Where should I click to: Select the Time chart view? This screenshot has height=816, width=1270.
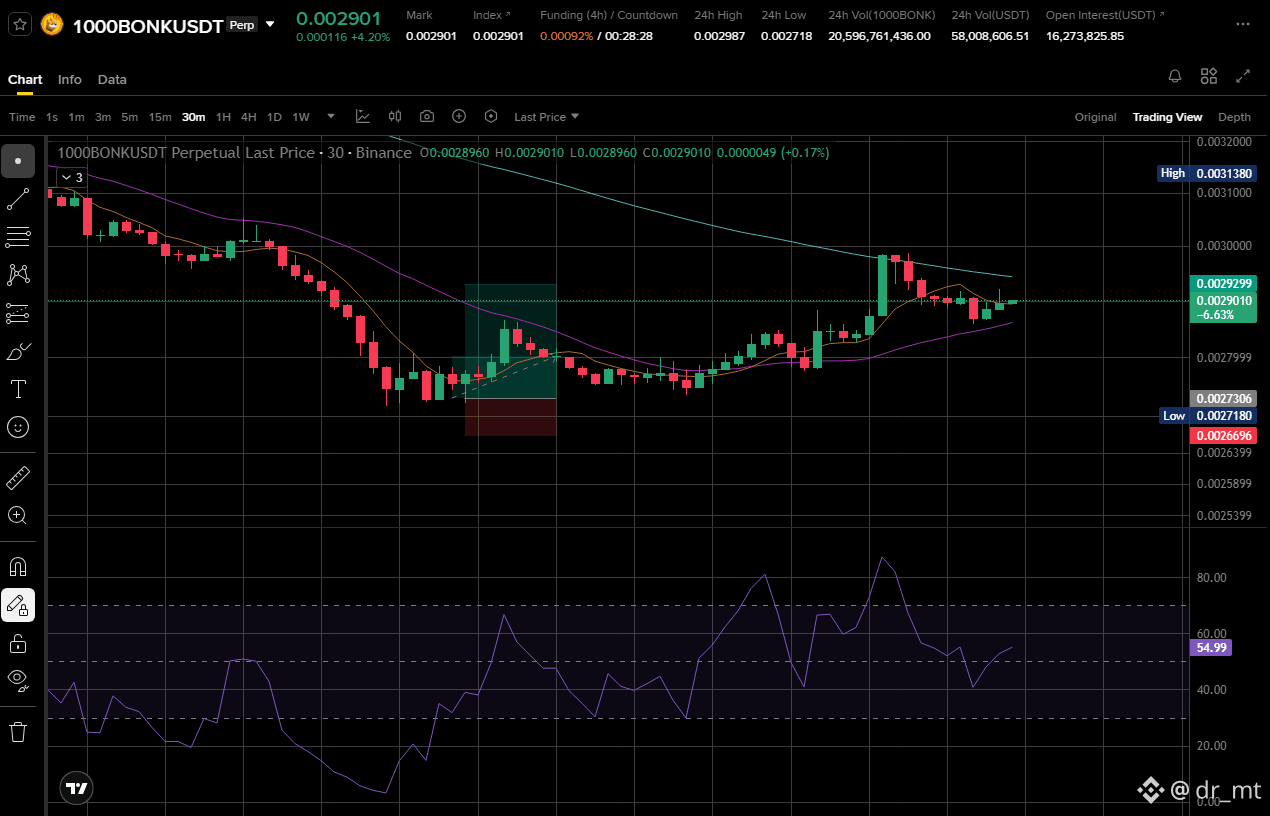coord(22,117)
